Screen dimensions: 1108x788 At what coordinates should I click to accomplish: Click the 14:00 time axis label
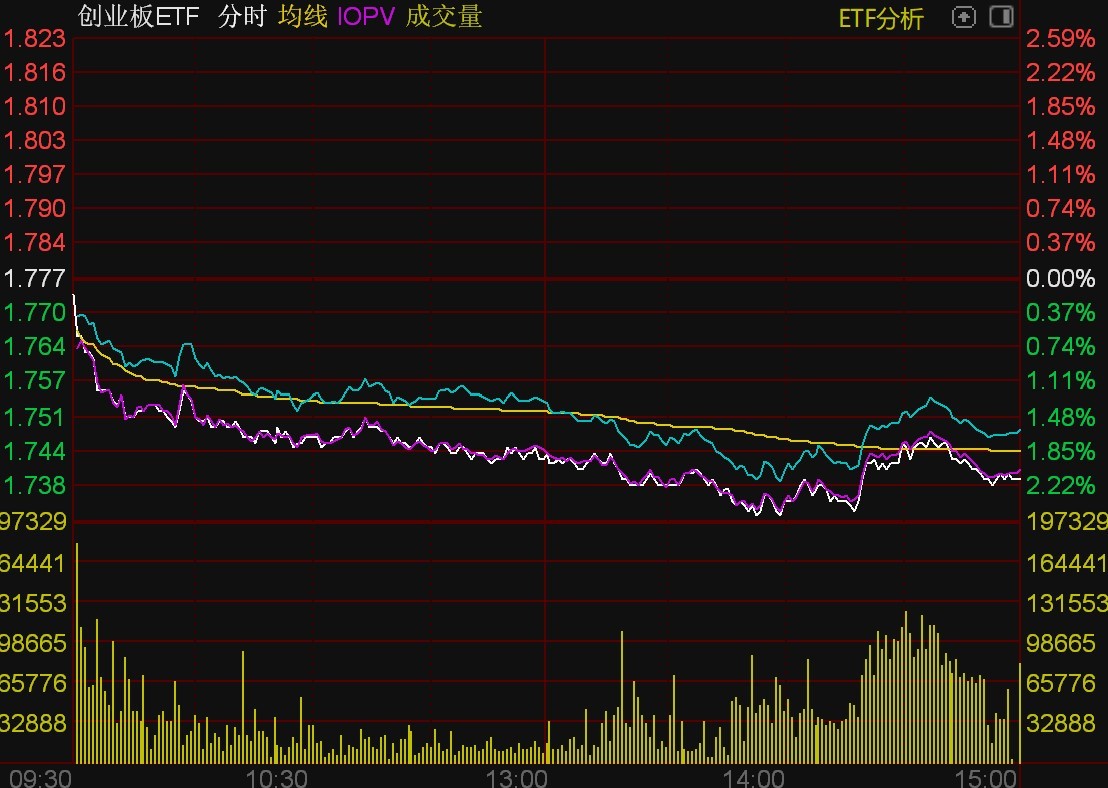(752, 779)
